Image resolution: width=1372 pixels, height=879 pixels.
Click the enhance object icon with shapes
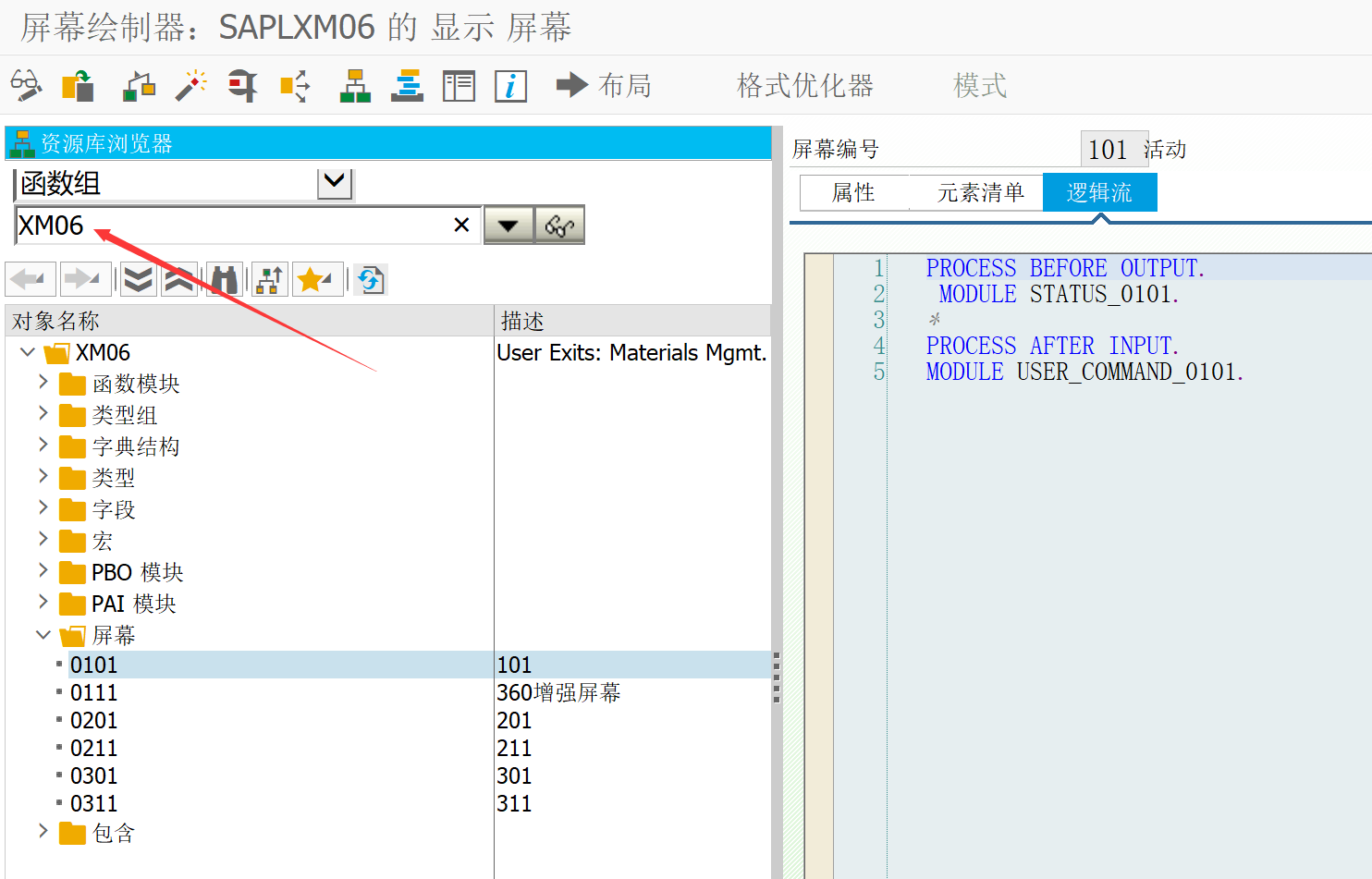(x=139, y=85)
